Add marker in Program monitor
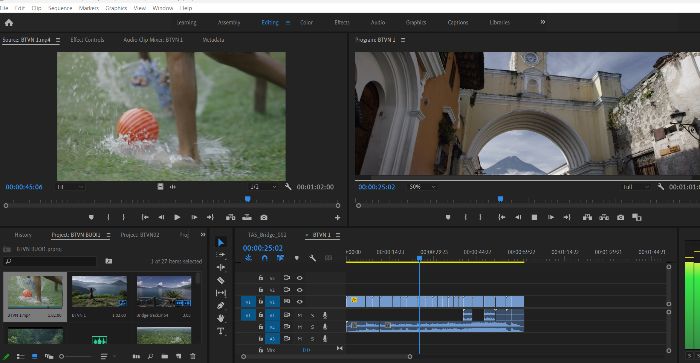Screen dimensions: 700x363 [x=448, y=217]
